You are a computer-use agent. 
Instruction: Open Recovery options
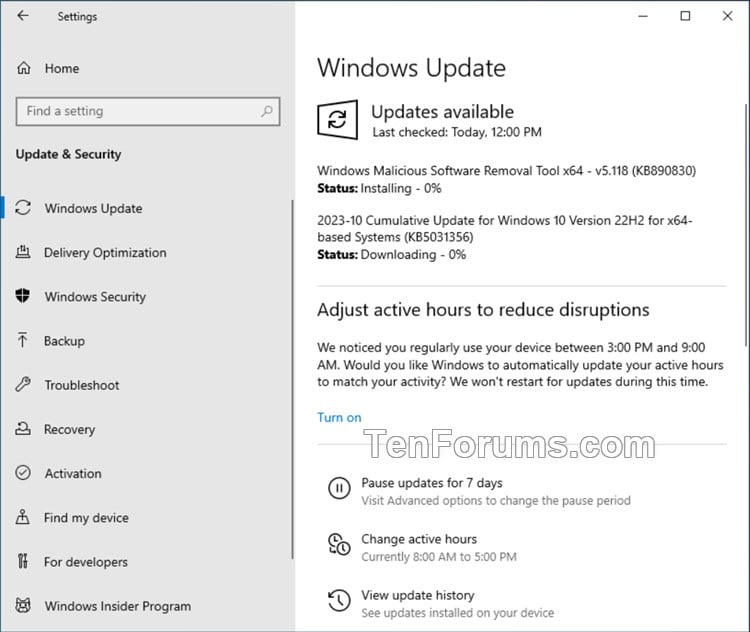tap(146, 429)
